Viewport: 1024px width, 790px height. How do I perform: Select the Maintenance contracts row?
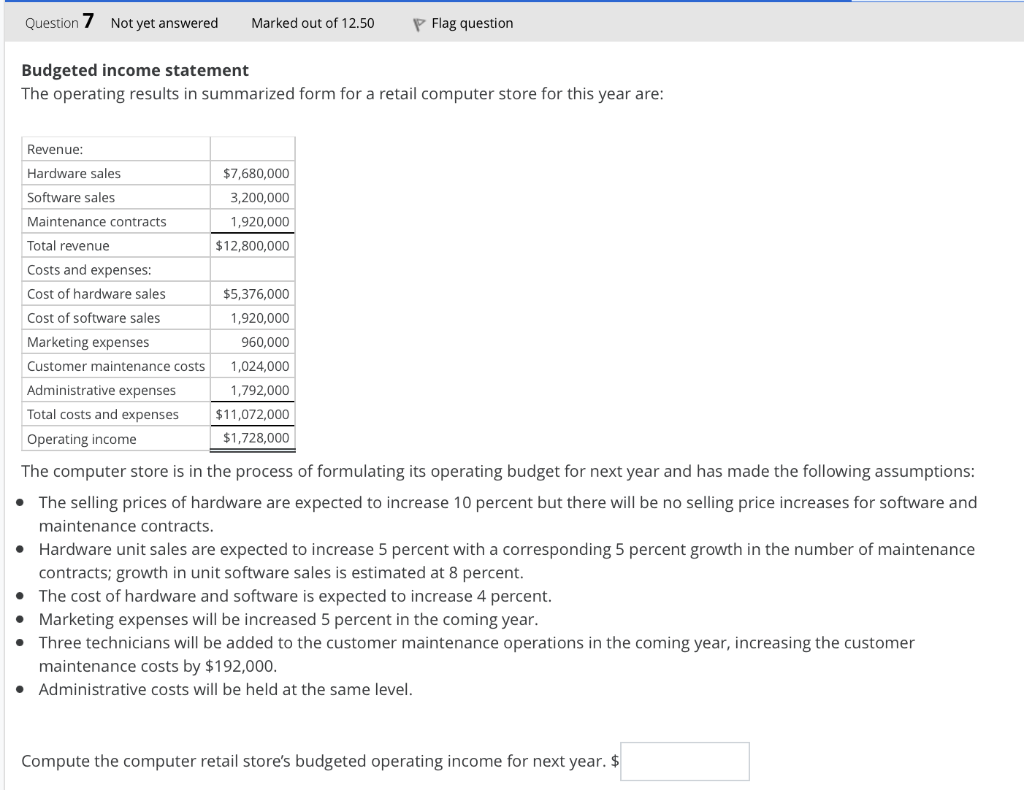tap(98, 221)
